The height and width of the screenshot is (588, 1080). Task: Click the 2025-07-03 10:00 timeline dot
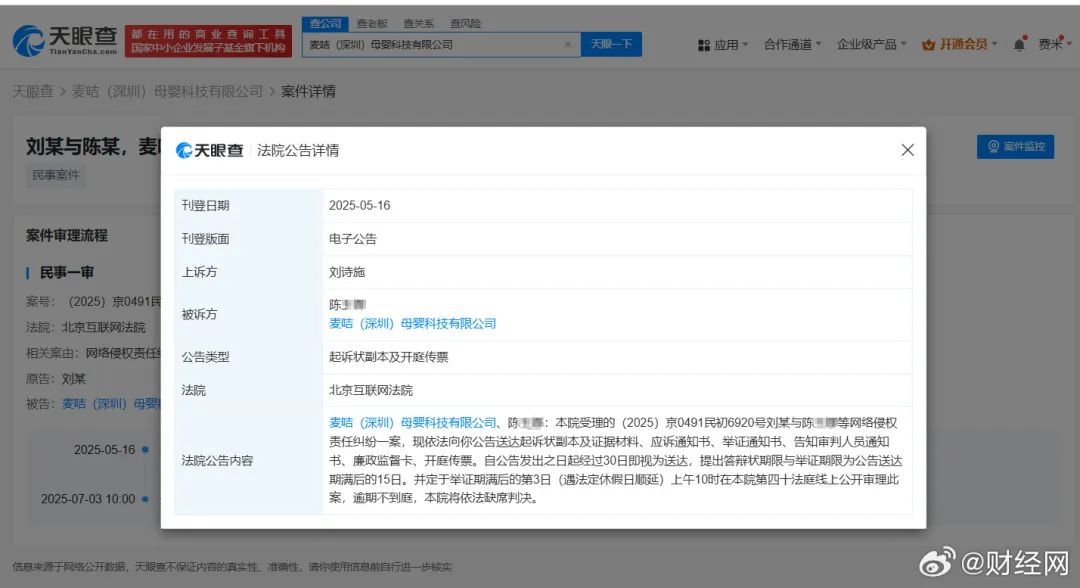click(145, 498)
